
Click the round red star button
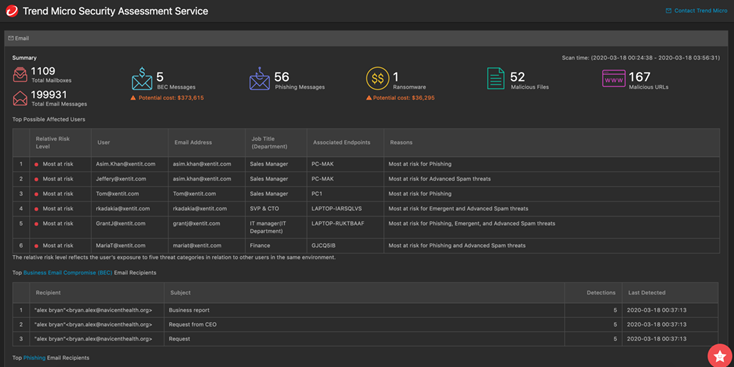point(720,356)
